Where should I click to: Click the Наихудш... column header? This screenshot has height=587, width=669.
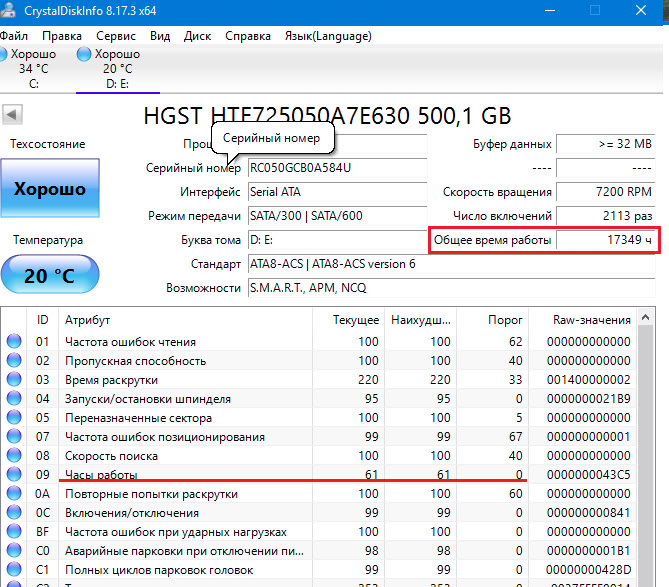click(x=420, y=320)
